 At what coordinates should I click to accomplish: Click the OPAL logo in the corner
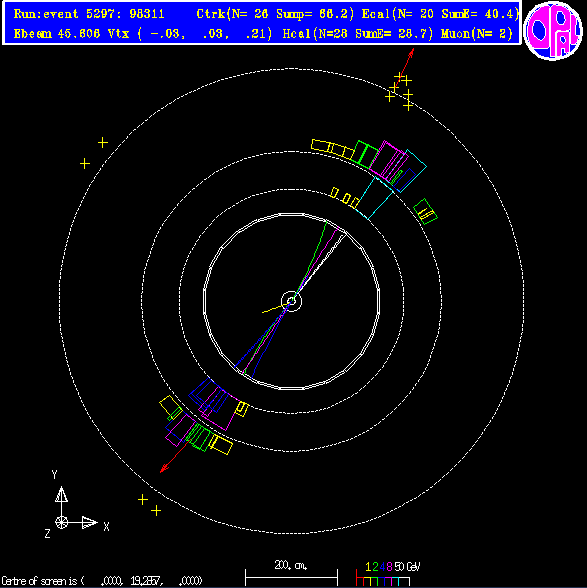click(x=553, y=30)
